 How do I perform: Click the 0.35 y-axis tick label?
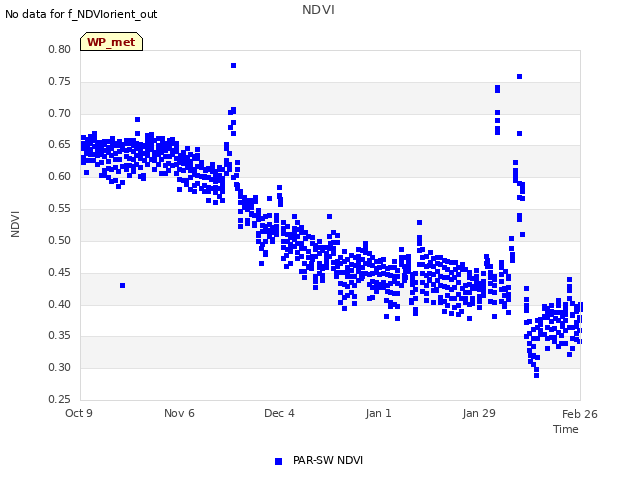point(60,336)
